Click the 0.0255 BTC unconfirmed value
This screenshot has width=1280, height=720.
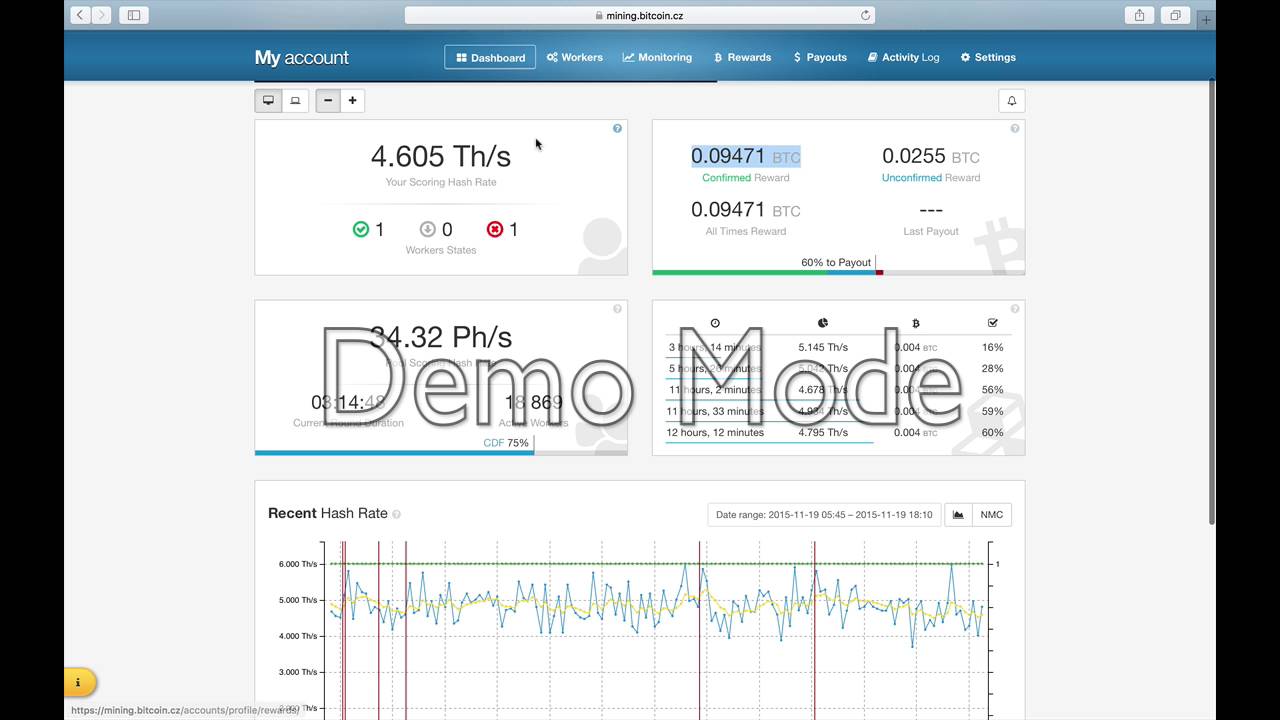(931, 156)
